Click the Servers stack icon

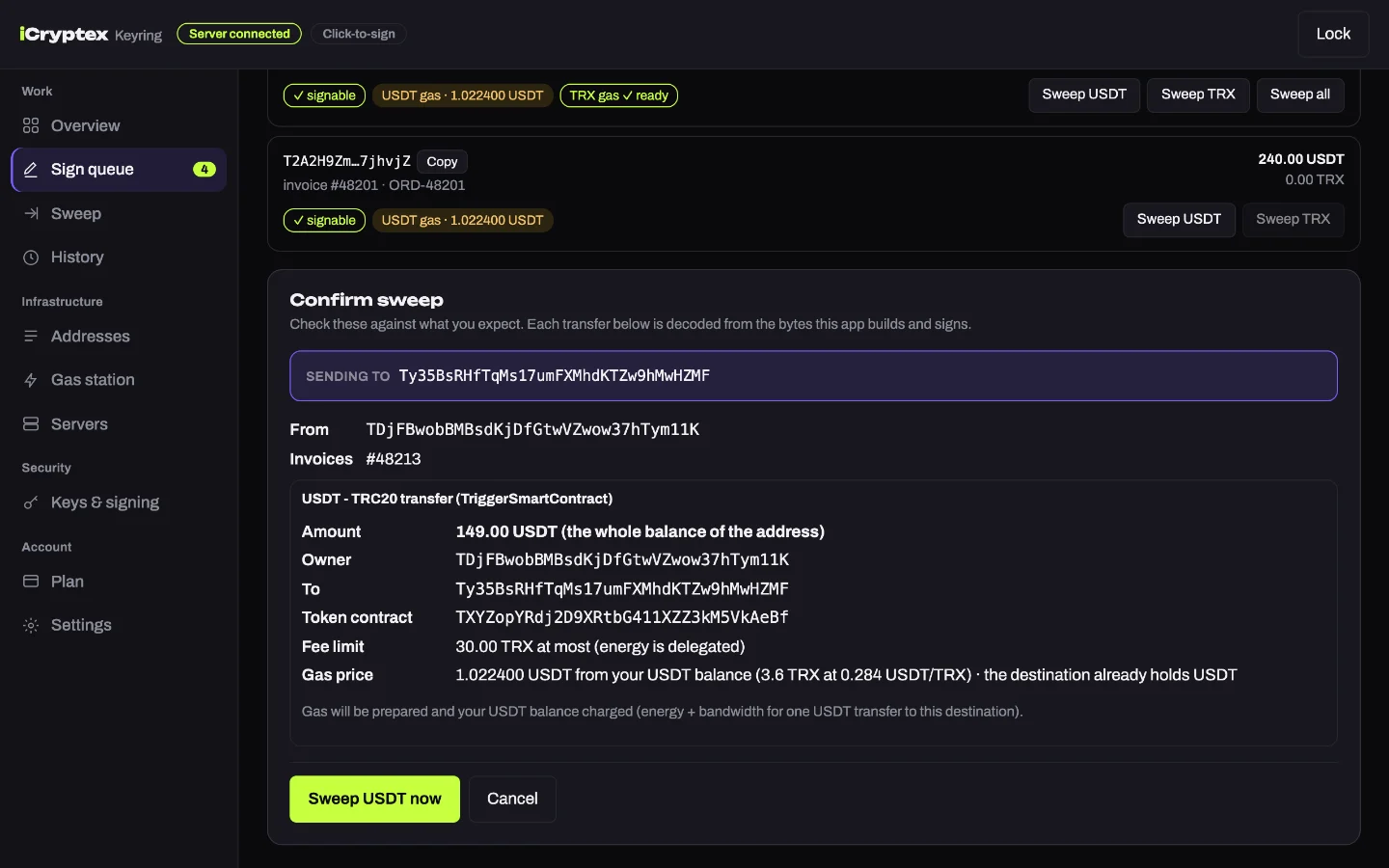31,423
